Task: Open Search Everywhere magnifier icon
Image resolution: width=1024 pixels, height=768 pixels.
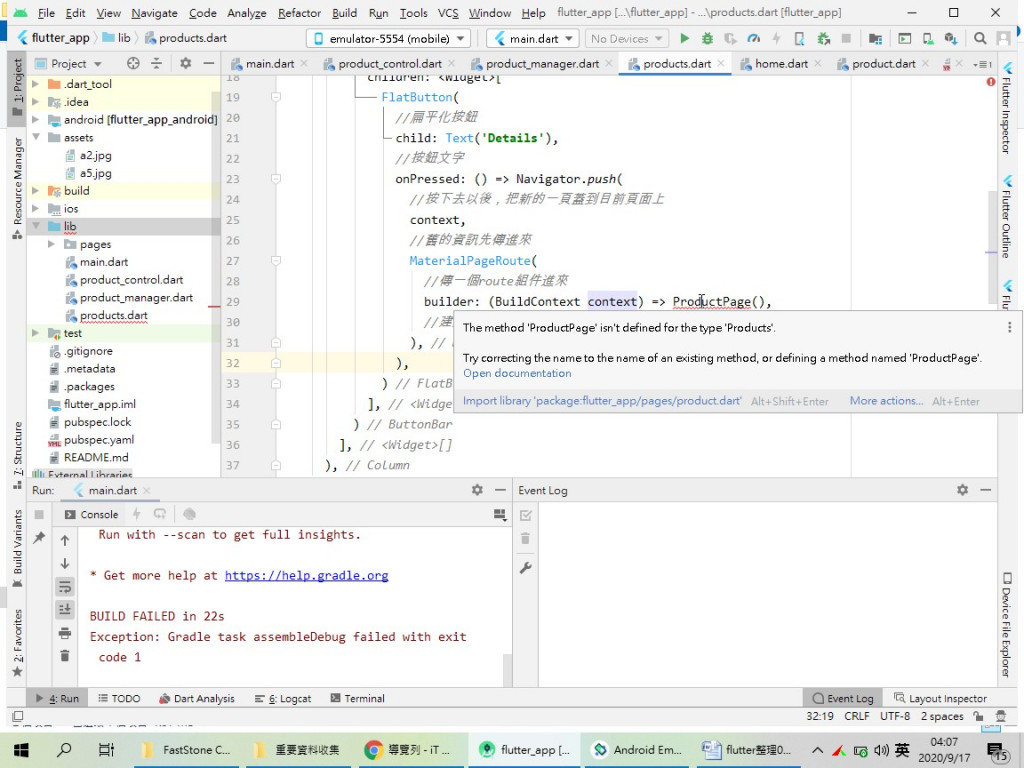Action: pyautogui.click(x=980, y=38)
